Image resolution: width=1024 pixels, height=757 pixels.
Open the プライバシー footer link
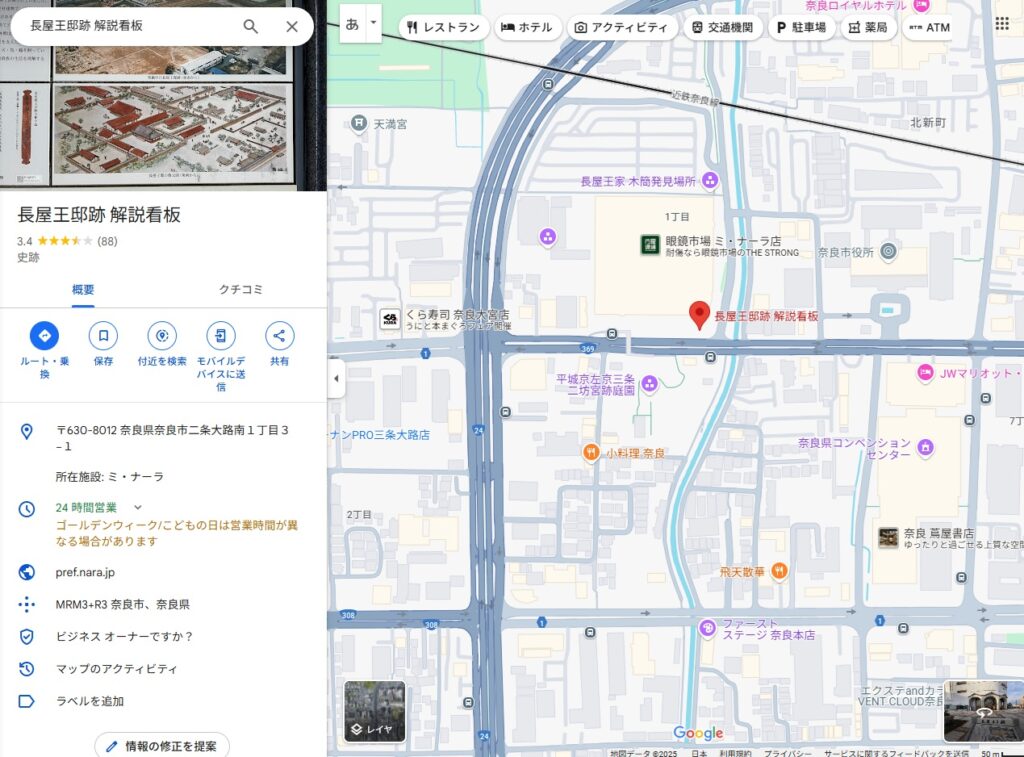[788, 753]
